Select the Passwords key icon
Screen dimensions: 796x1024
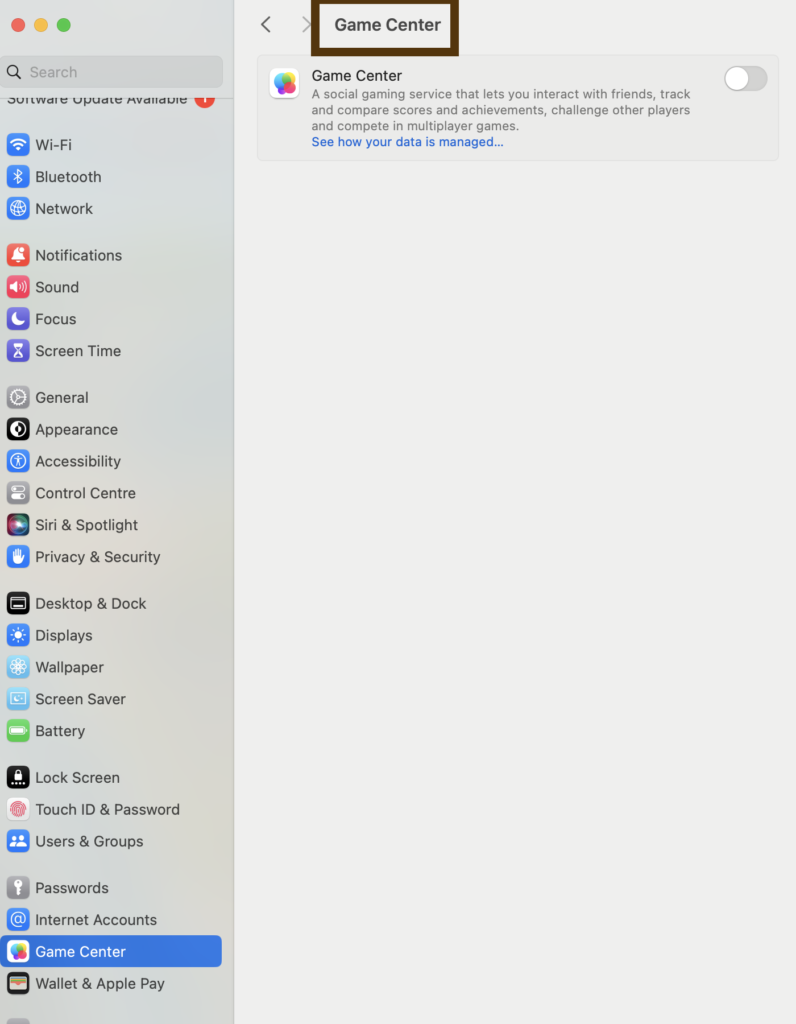(x=18, y=888)
